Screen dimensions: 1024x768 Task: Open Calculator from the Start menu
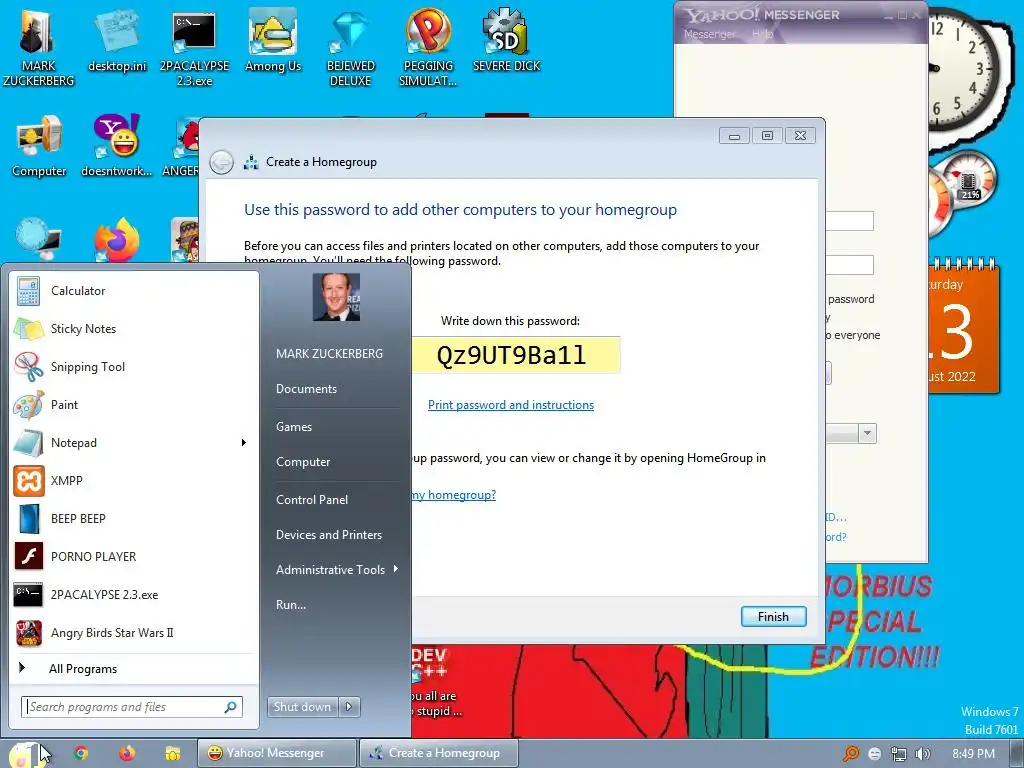134,291
